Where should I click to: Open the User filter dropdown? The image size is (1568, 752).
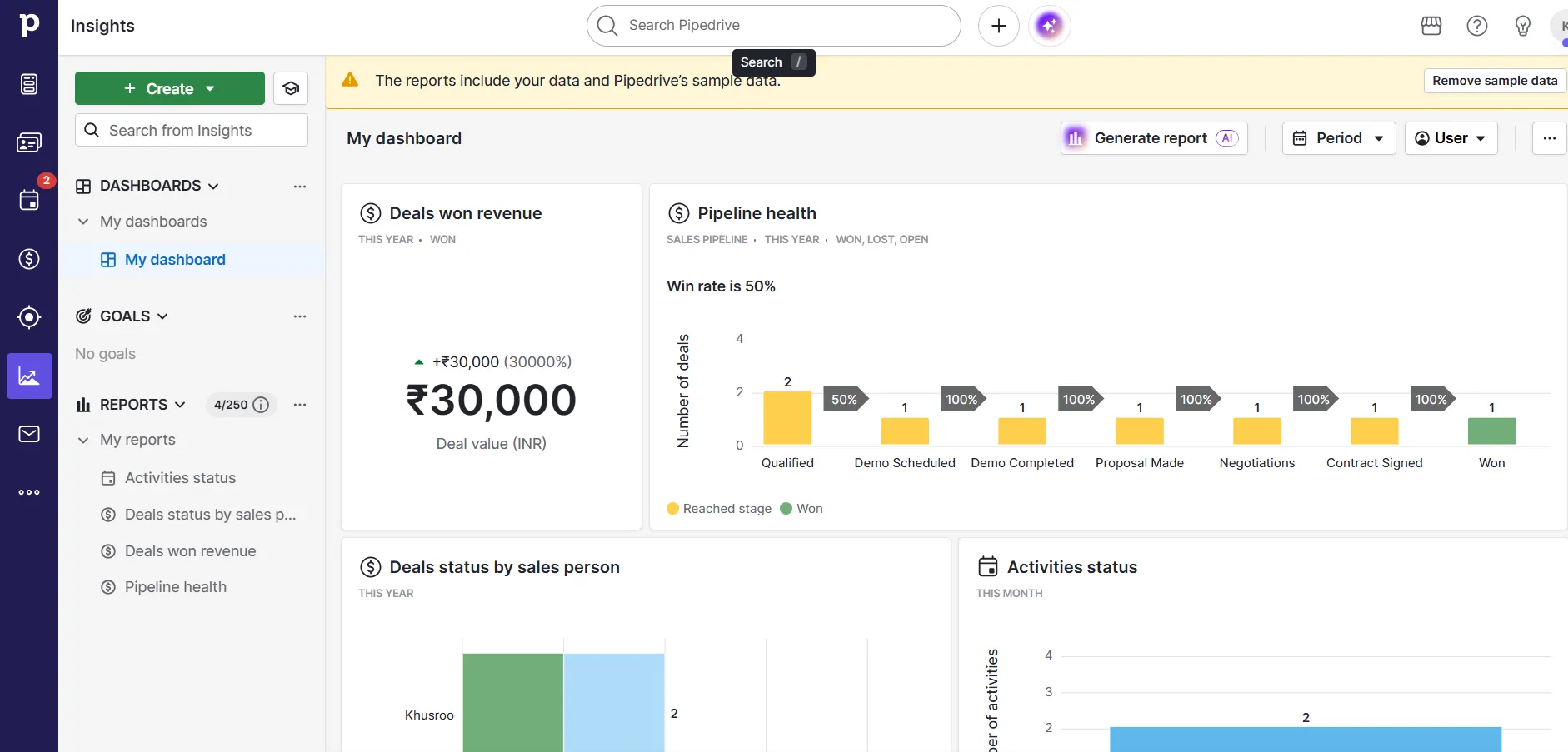coord(1451,138)
